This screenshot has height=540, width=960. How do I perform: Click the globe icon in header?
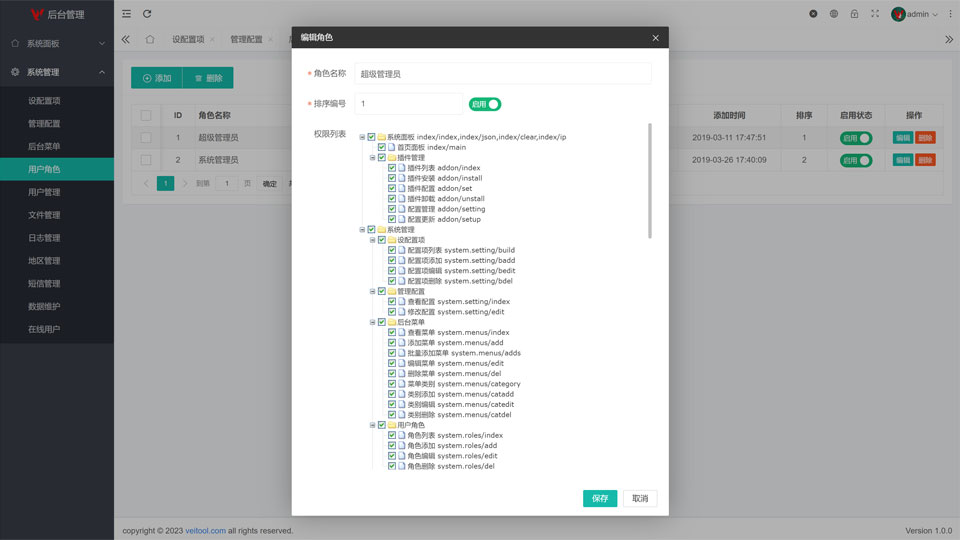[x=834, y=14]
